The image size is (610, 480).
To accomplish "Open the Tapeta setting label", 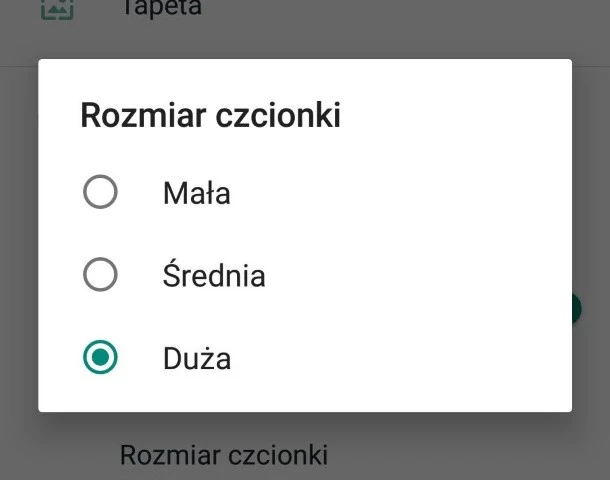I will [x=161, y=9].
